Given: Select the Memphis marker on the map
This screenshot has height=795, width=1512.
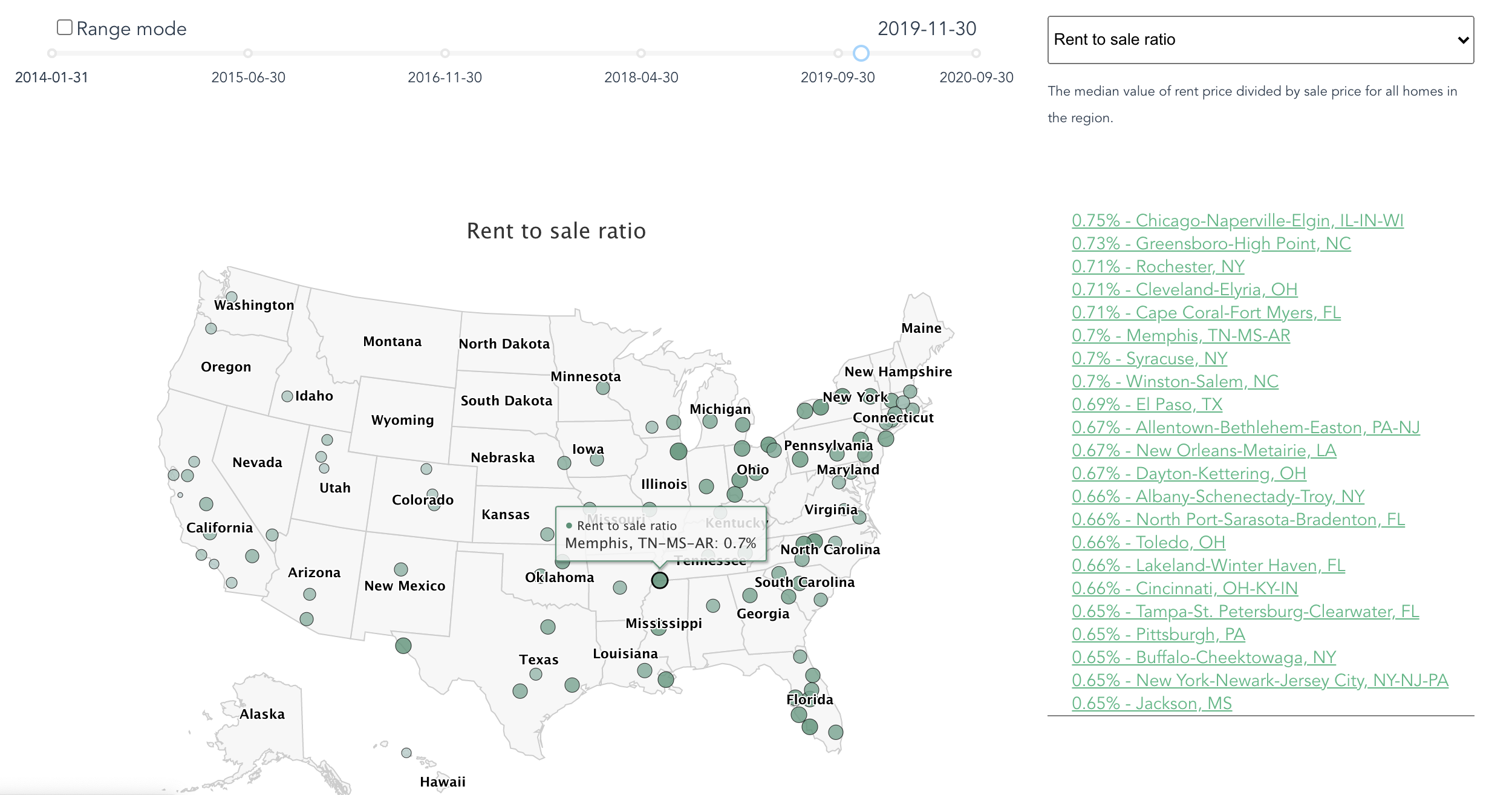Looking at the screenshot, I should click(659, 581).
